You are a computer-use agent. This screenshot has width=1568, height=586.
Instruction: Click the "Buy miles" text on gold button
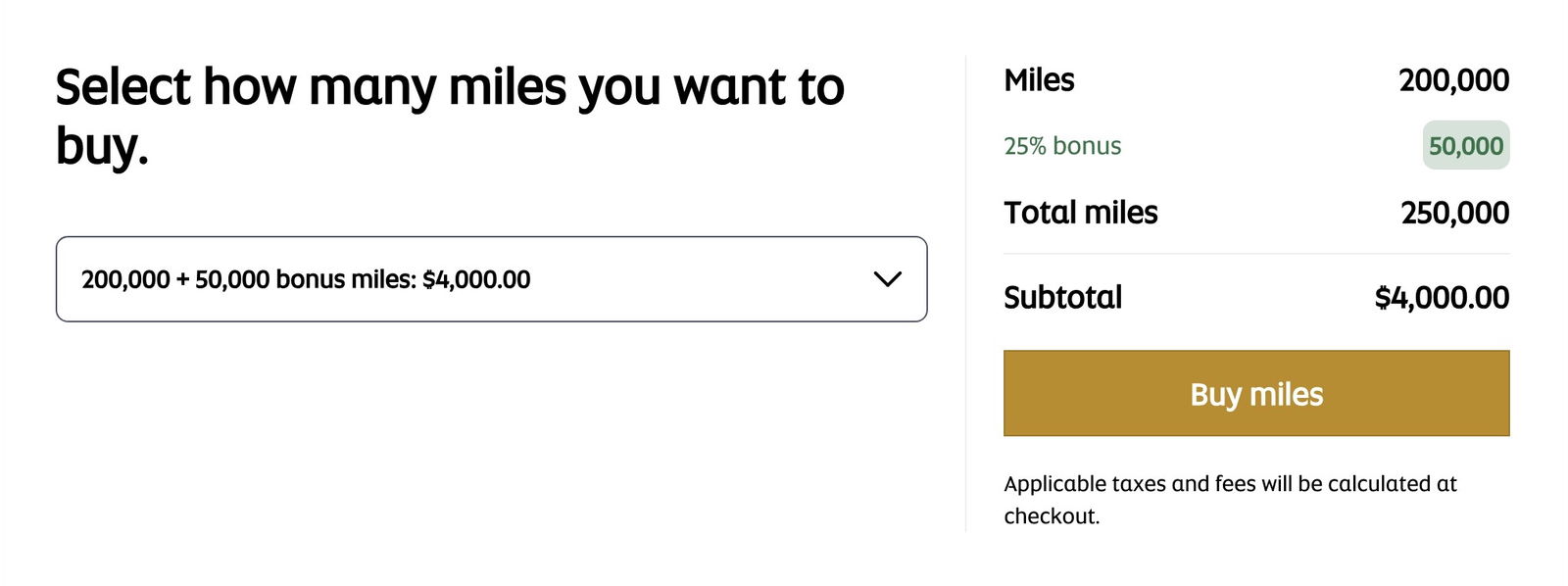[1256, 394]
